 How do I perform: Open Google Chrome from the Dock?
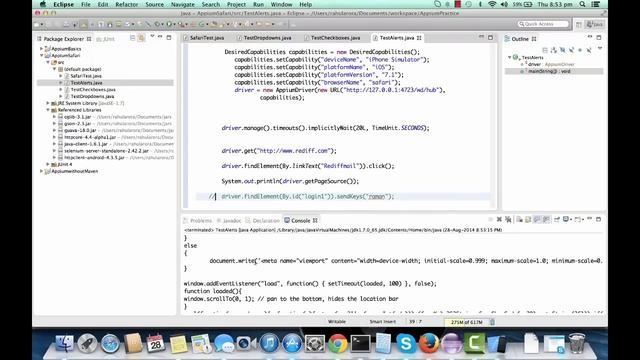pyautogui.click(x=338, y=343)
